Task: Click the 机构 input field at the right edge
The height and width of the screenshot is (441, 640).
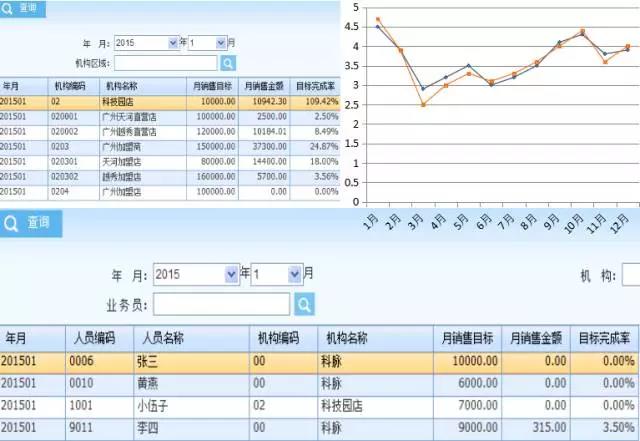Action: 631,275
